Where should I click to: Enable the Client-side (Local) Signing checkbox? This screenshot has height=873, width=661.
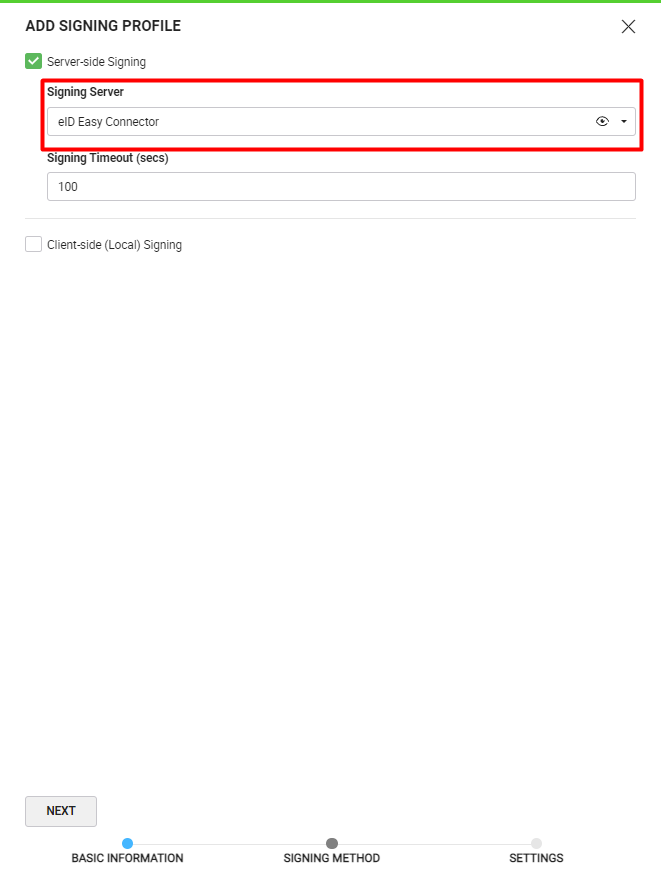pyautogui.click(x=34, y=244)
